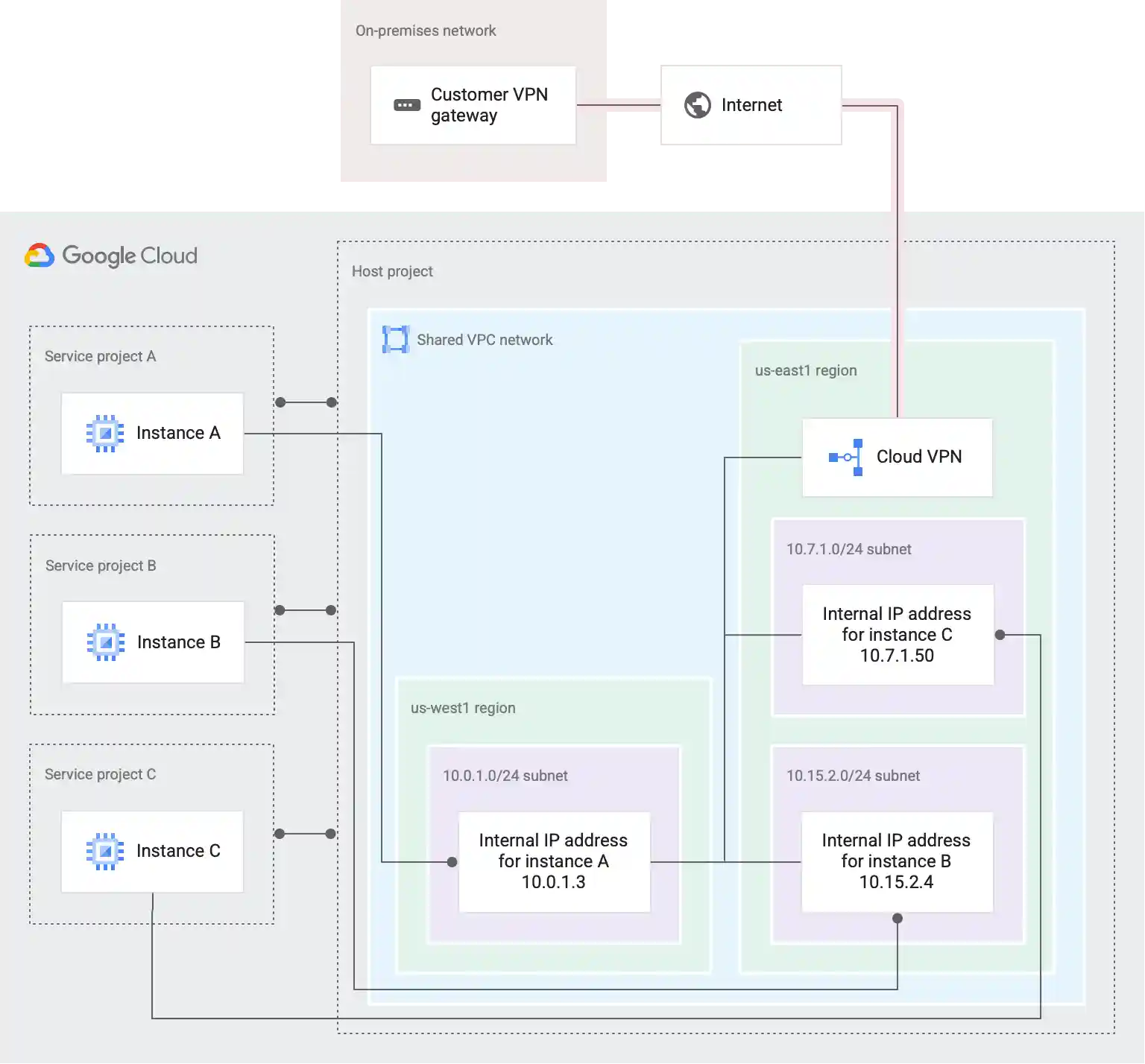Click the Internal IP address 10.0.1.3 box

[x=555, y=862]
